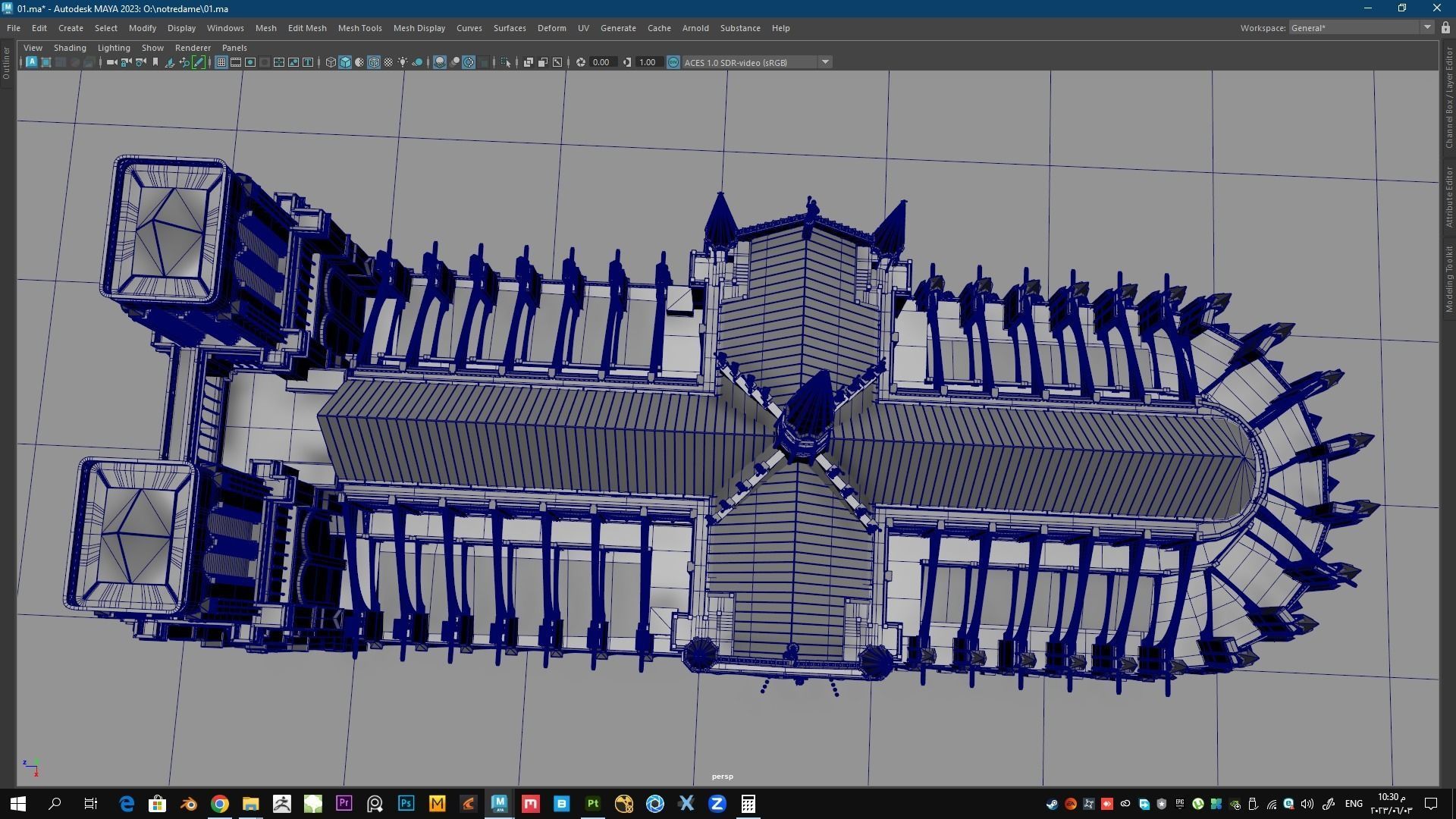Click the Motion Blur icon
This screenshot has height=819, width=1456.
click(x=454, y=62)
